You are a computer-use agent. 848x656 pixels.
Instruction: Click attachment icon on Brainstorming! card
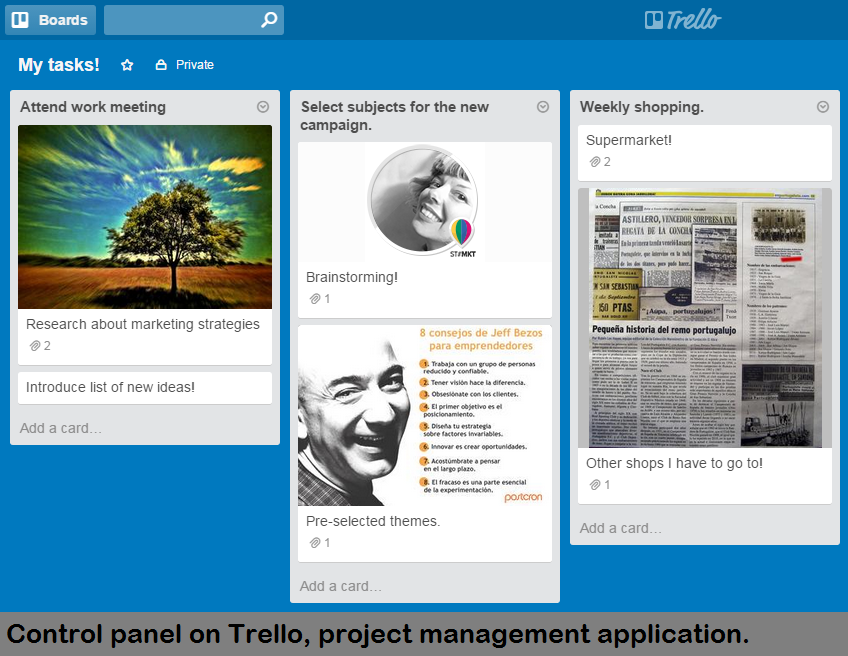315,299
